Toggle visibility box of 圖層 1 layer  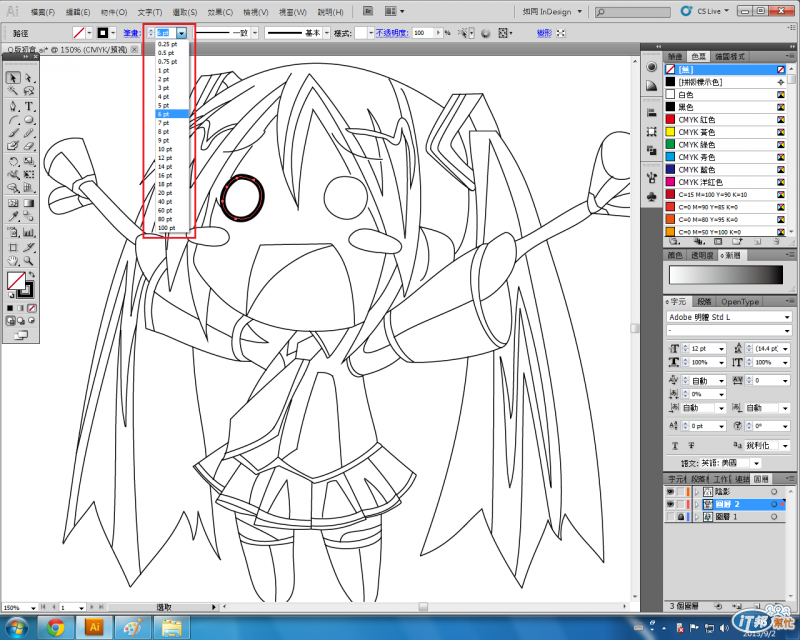670,517
